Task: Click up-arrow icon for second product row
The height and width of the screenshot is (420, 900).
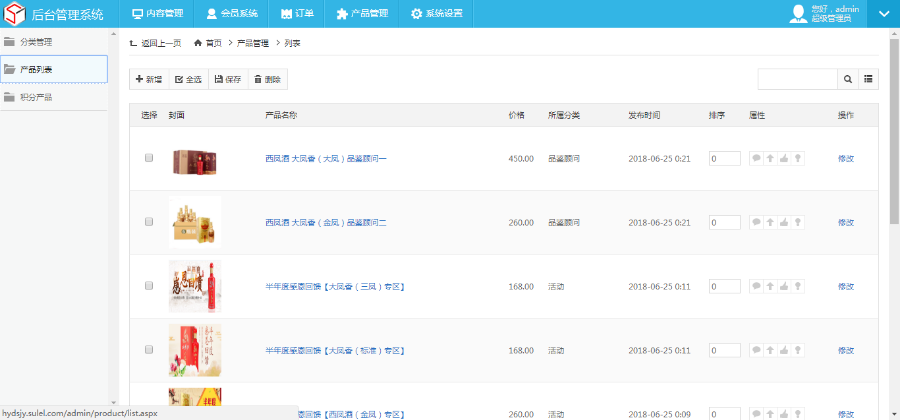Action: (770, 222)
